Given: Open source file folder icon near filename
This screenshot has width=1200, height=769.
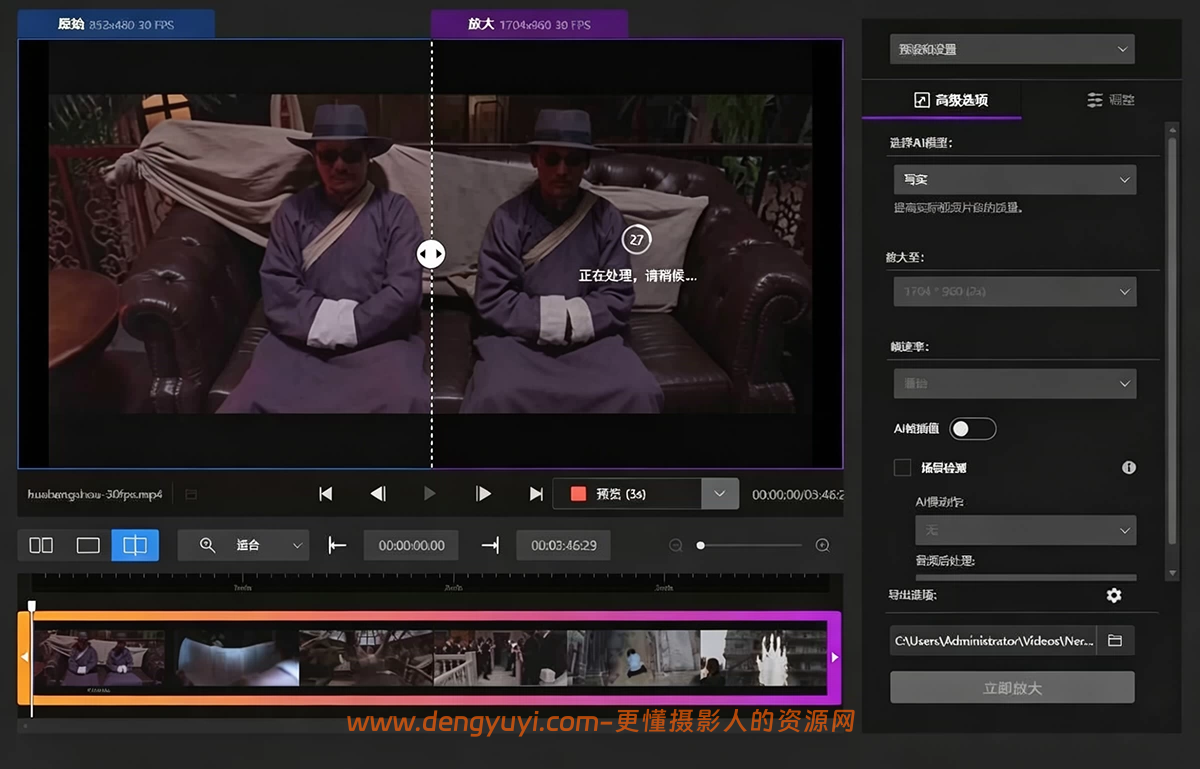Looking at the screenshot, I should tap(191, 494).
